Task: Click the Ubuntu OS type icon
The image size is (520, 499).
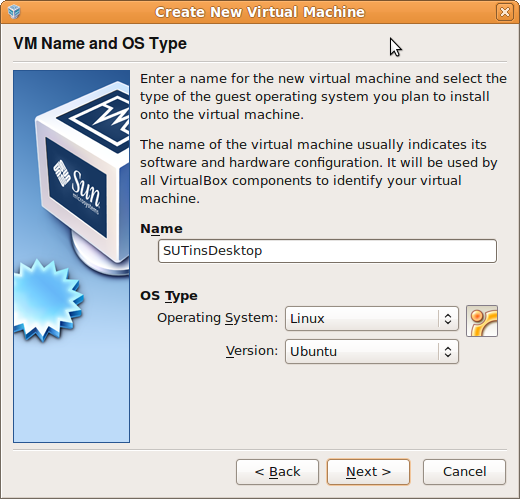Action: tap(482, 321)
